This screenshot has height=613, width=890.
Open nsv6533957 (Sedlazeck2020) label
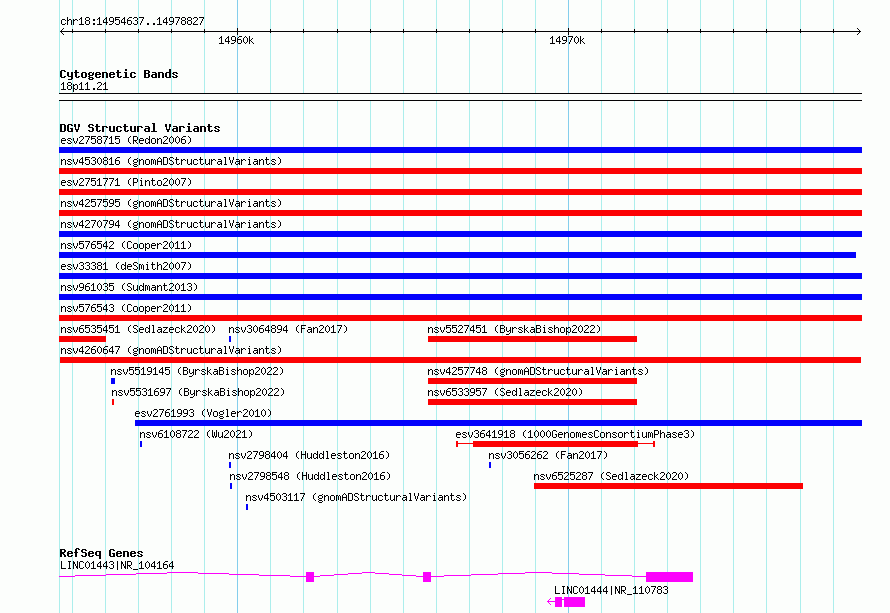[x=505, y=392]
